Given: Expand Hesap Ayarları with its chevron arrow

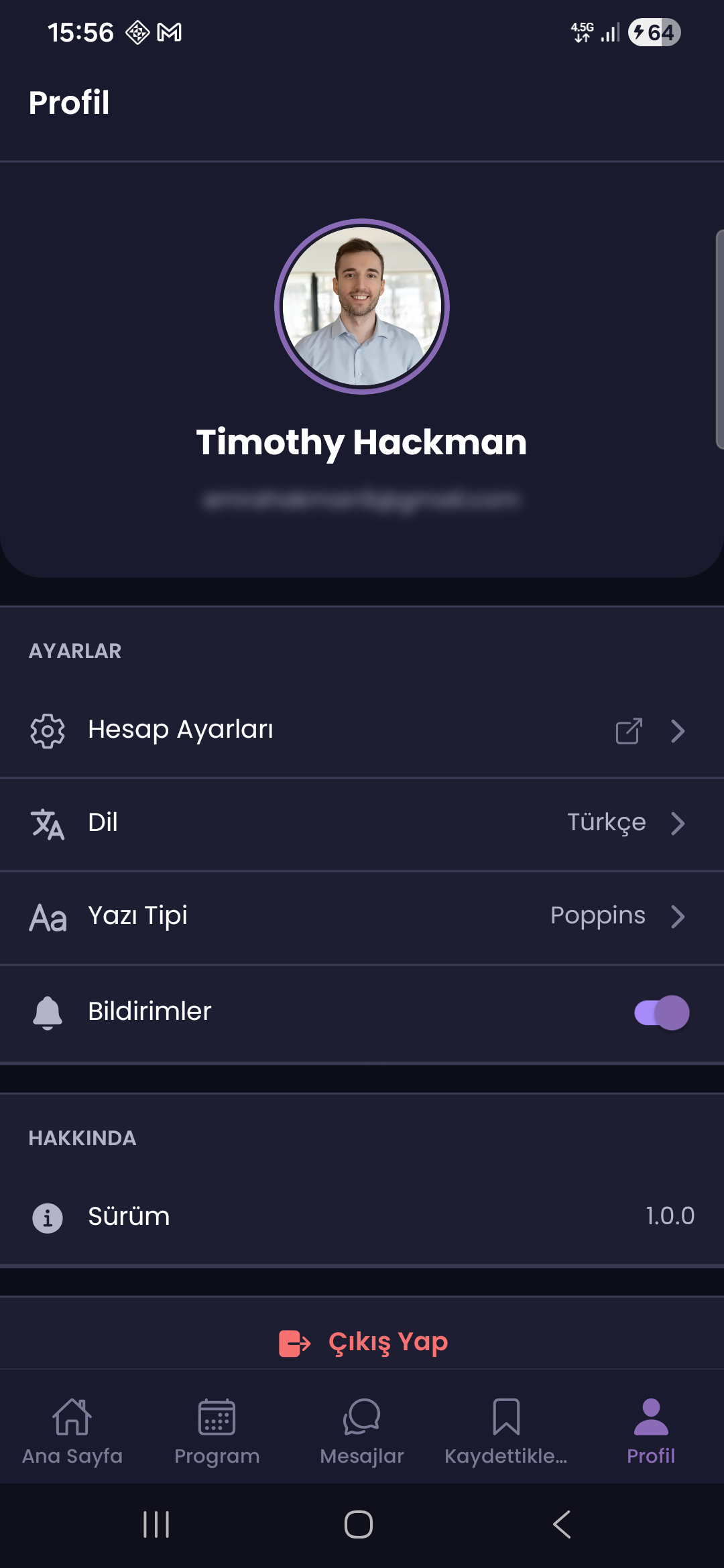Looking at the screenshot, I should coord(678,730).
